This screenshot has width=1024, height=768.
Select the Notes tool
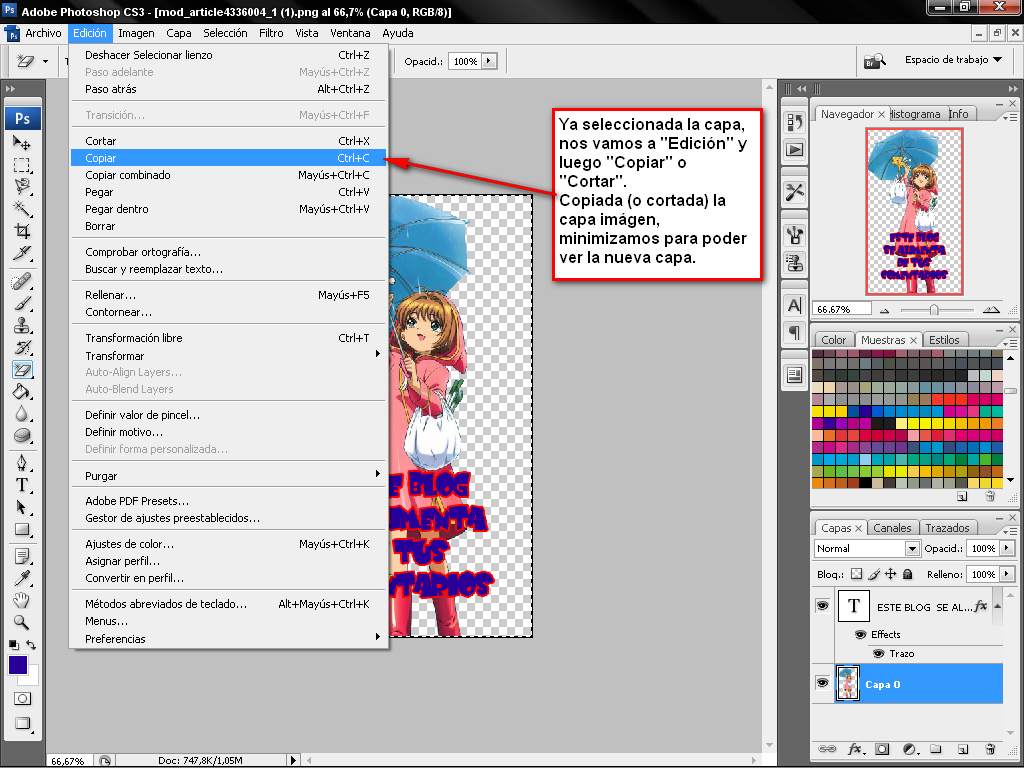coord(22,556)
